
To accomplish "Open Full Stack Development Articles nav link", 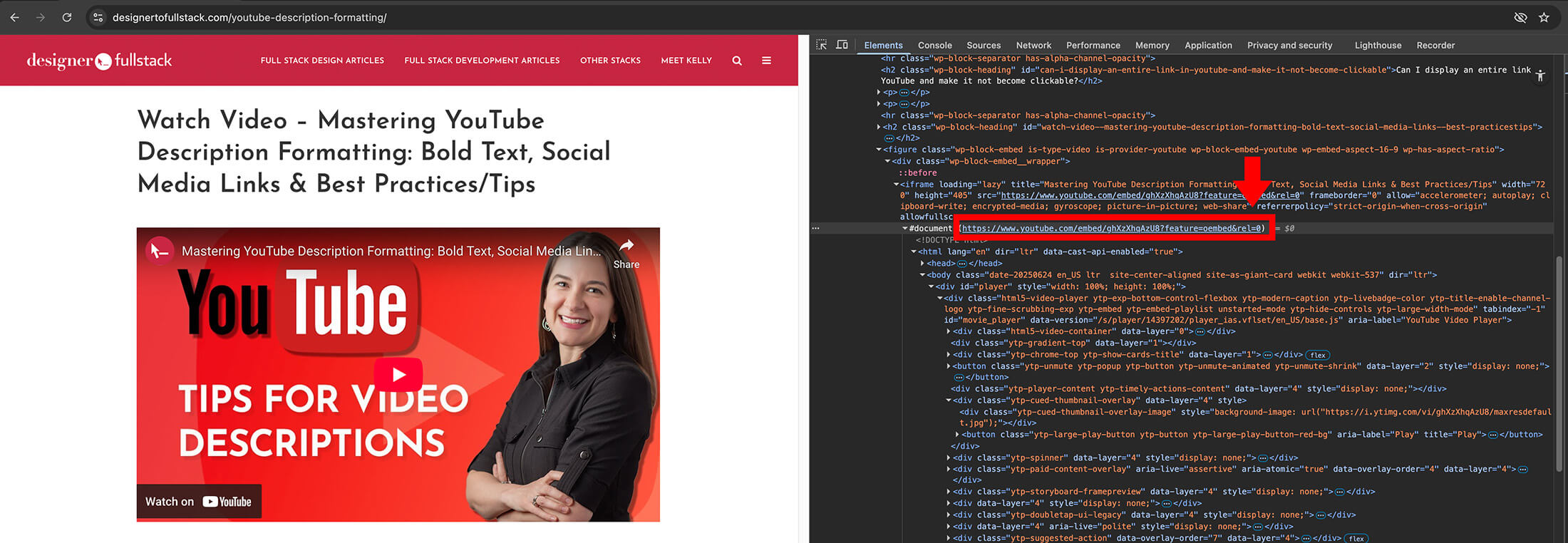I will [482, 61].
